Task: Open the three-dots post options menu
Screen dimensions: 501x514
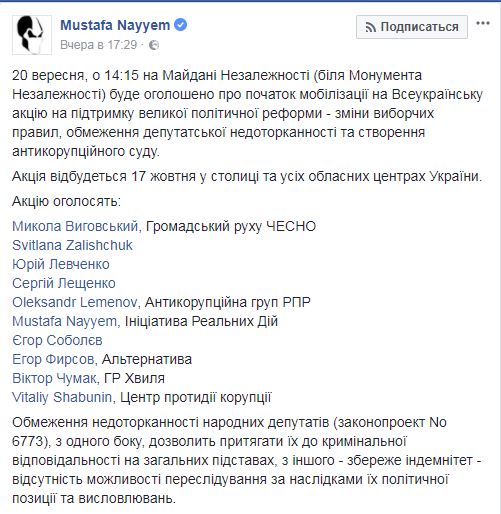Action: coord(483,24)
